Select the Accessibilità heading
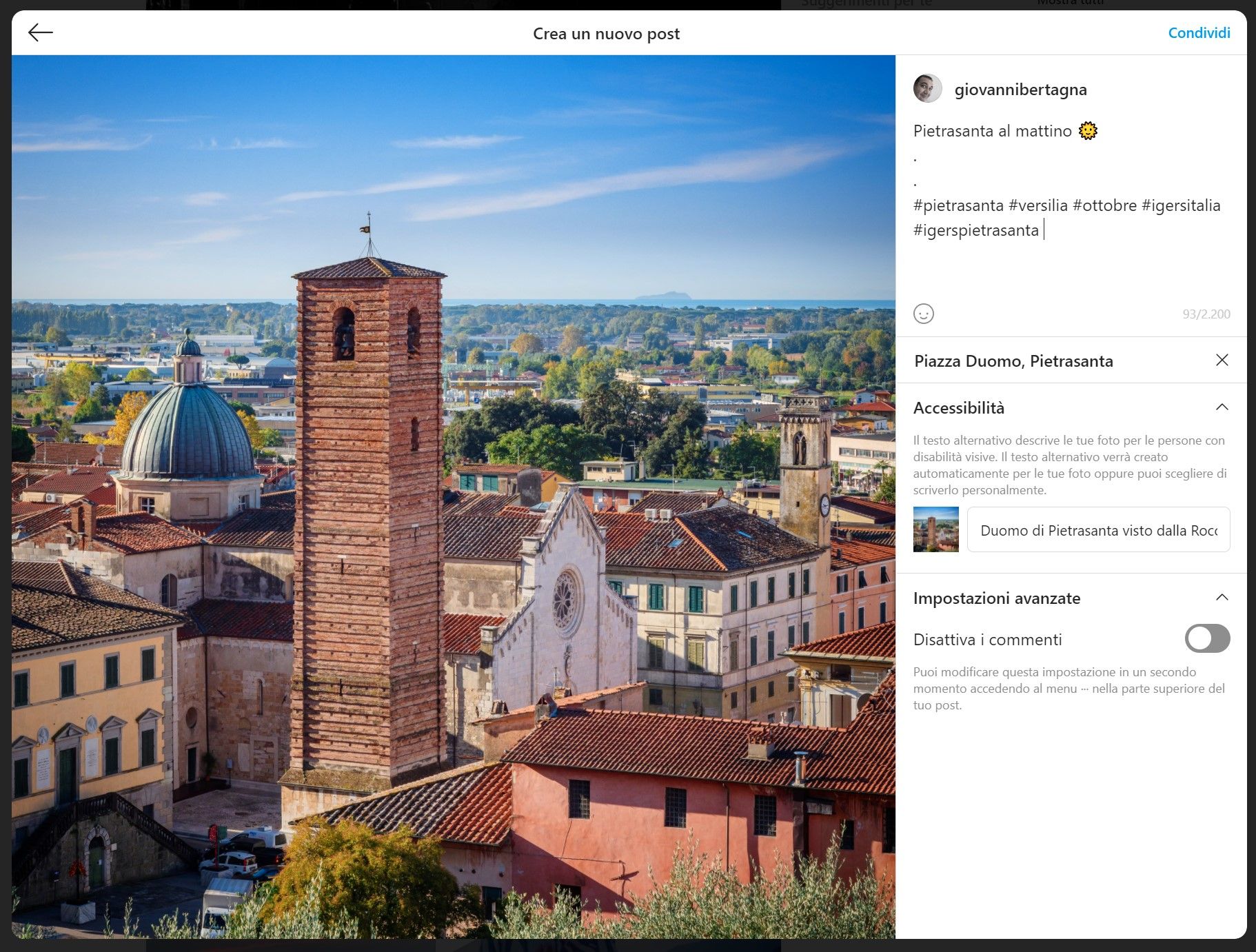This screenshot has height=952, width=1256. (958, 408)
